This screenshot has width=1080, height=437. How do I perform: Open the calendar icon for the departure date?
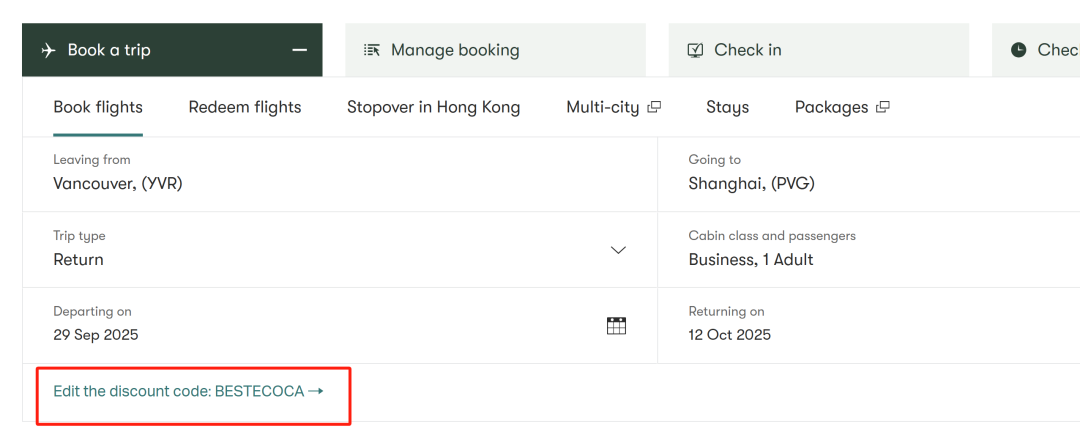coord(616,326)
